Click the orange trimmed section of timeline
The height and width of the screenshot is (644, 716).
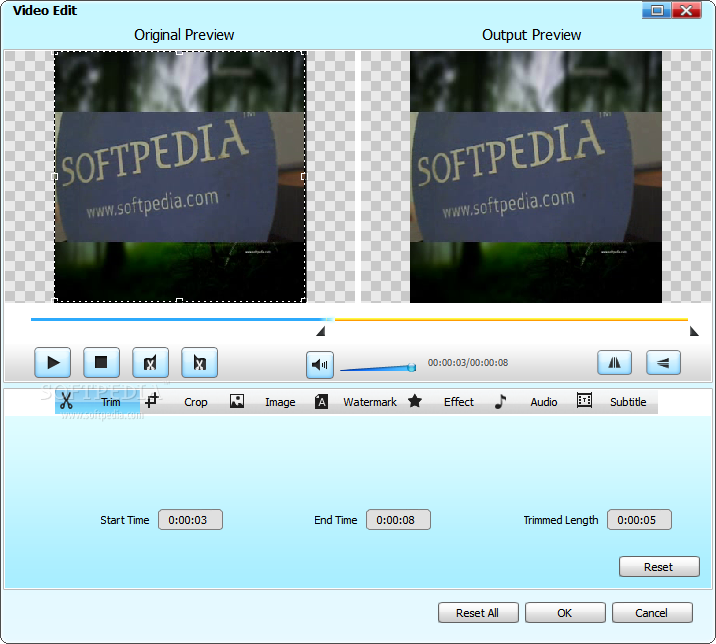pyautogui.click(x=511, y=319)
